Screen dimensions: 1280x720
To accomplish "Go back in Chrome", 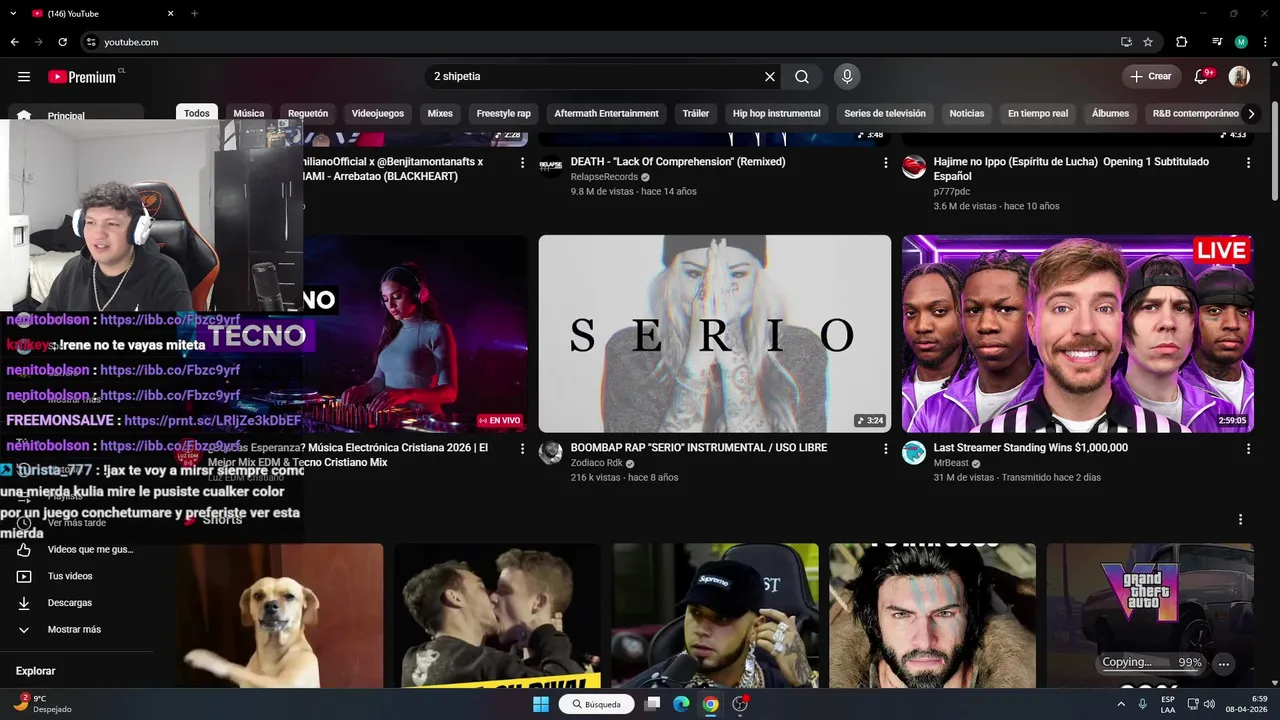I will [x=15, y=42].
